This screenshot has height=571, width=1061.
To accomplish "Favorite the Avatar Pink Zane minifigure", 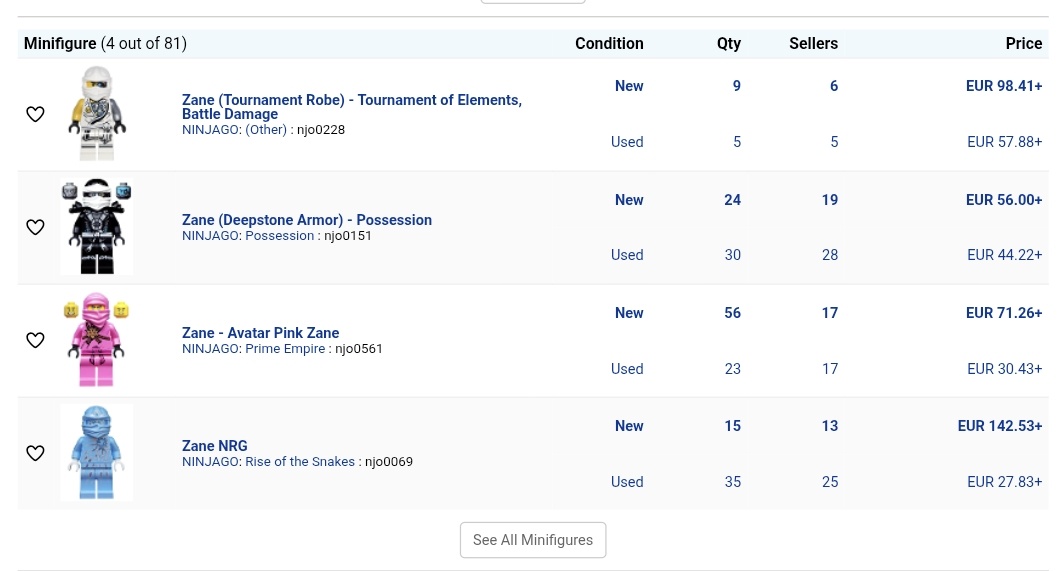I will 35,340.
